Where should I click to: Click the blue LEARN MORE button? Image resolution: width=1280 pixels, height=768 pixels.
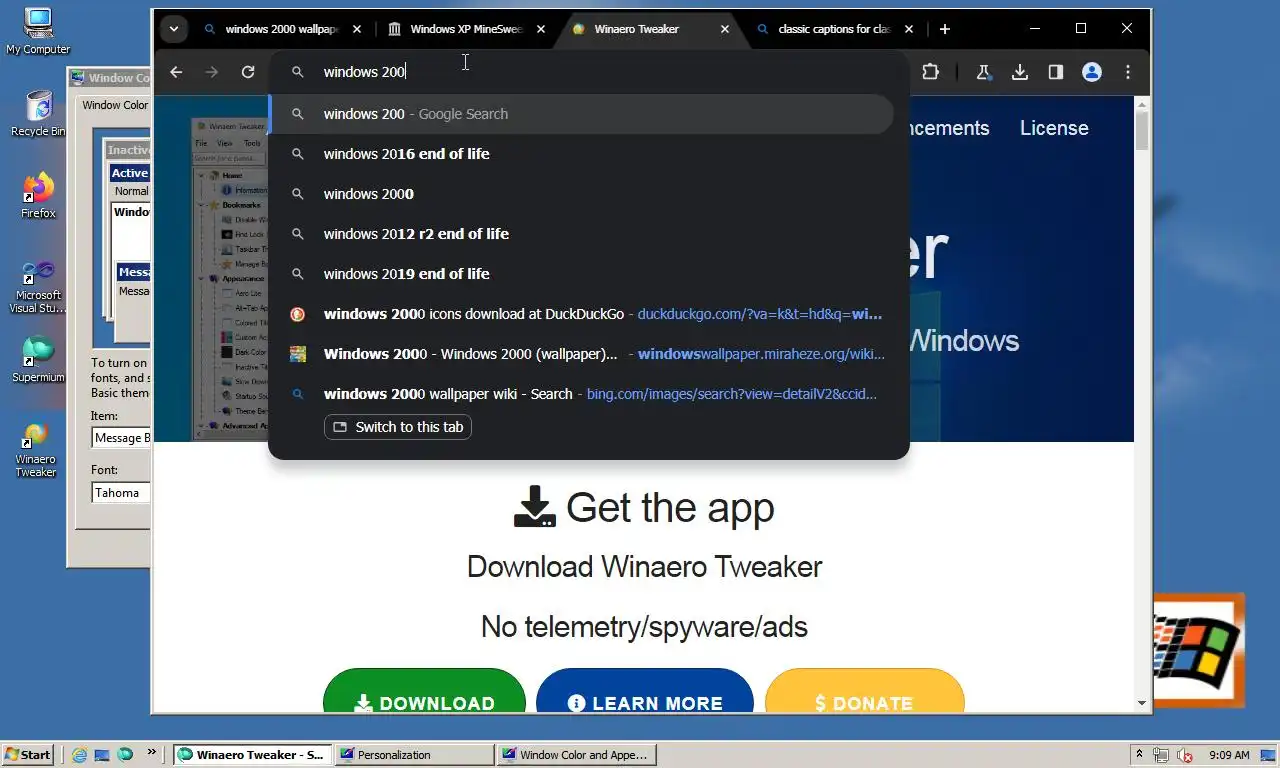tap(644, 692)
